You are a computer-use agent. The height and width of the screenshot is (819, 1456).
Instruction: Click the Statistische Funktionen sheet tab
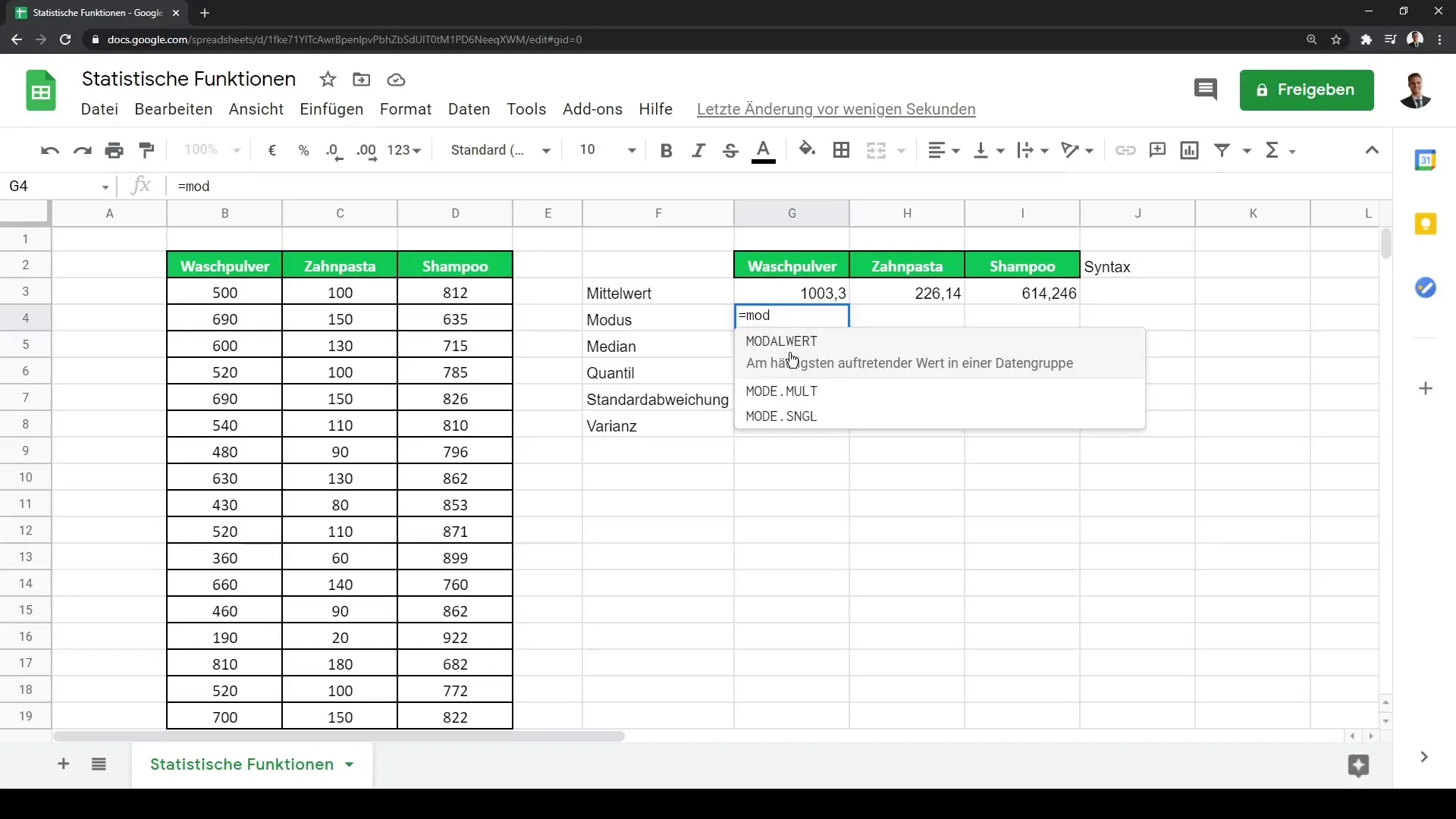[x=241, y=764]
